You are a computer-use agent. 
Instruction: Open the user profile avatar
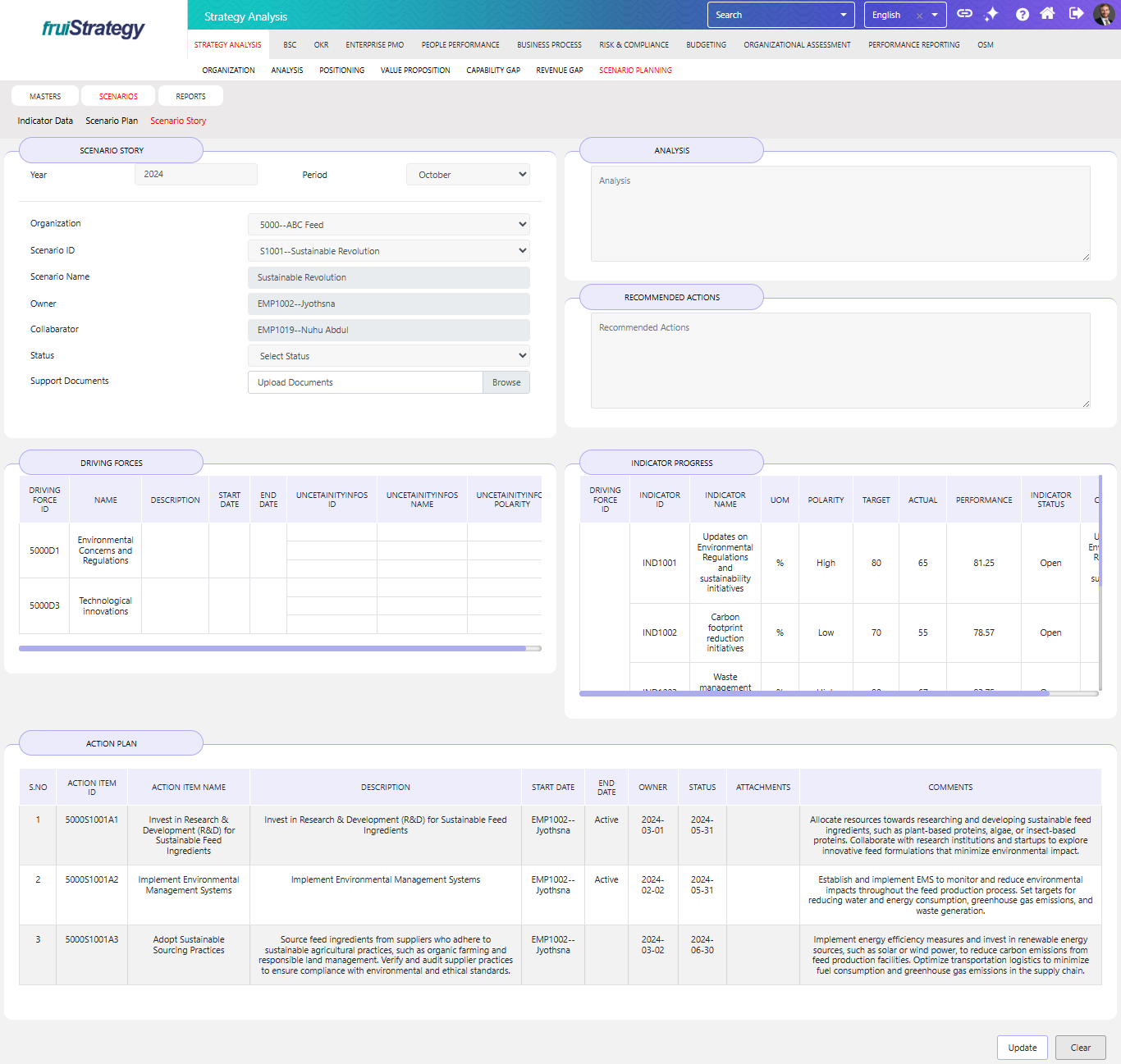[1104, 14]
